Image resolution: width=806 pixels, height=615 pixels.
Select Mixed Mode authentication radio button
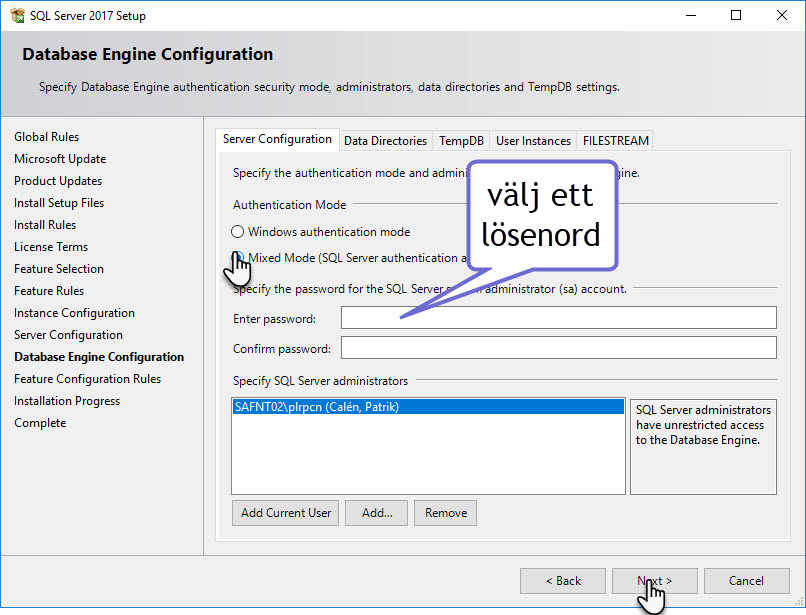click(237, 258)
